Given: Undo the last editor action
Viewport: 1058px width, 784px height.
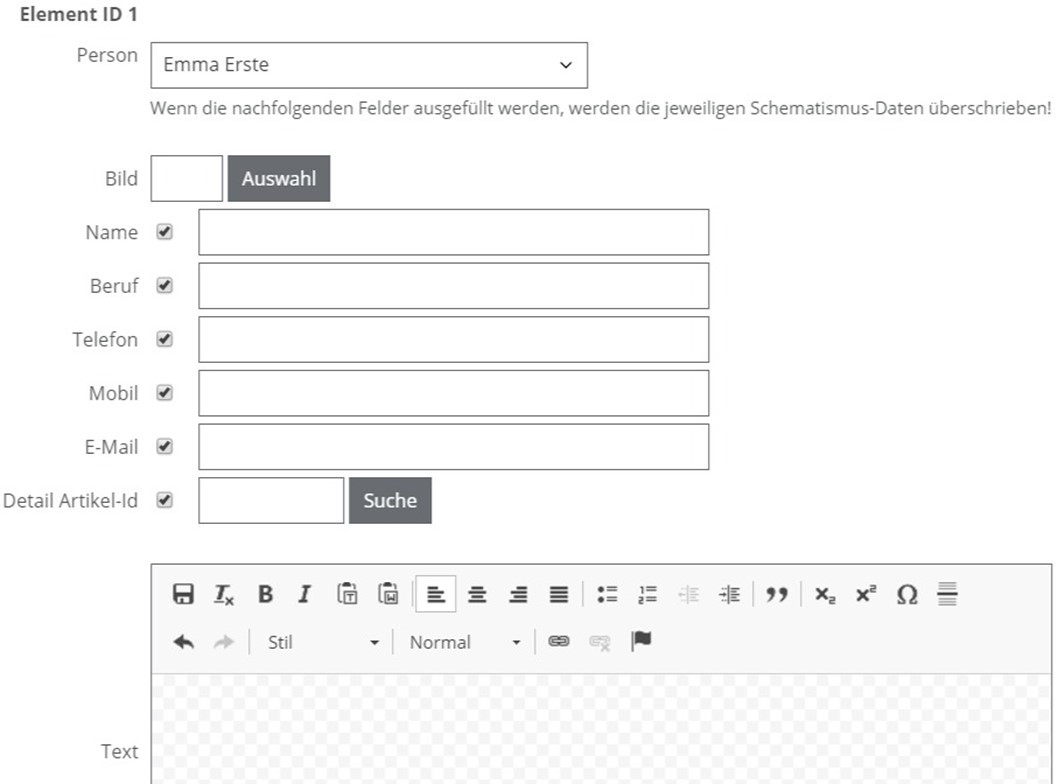Looking at the screenshot, I should (x=183, y=642).
